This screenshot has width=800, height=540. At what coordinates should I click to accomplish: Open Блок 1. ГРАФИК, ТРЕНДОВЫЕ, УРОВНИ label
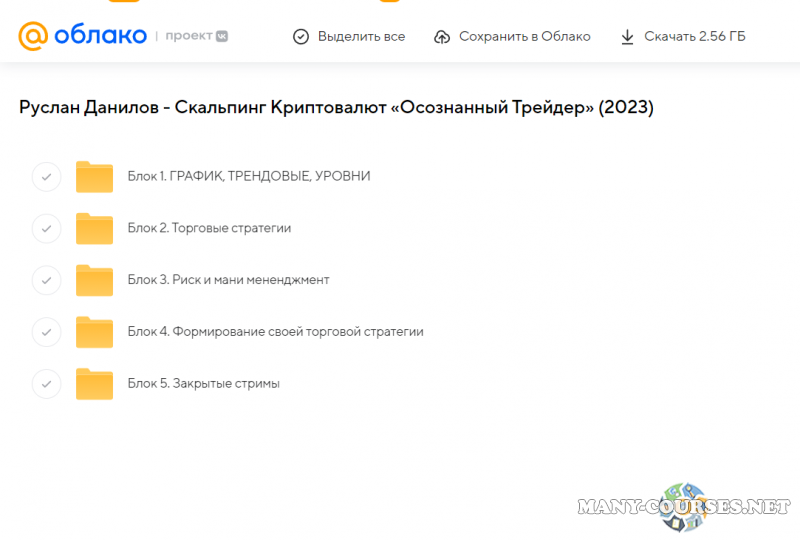point(249,177)
